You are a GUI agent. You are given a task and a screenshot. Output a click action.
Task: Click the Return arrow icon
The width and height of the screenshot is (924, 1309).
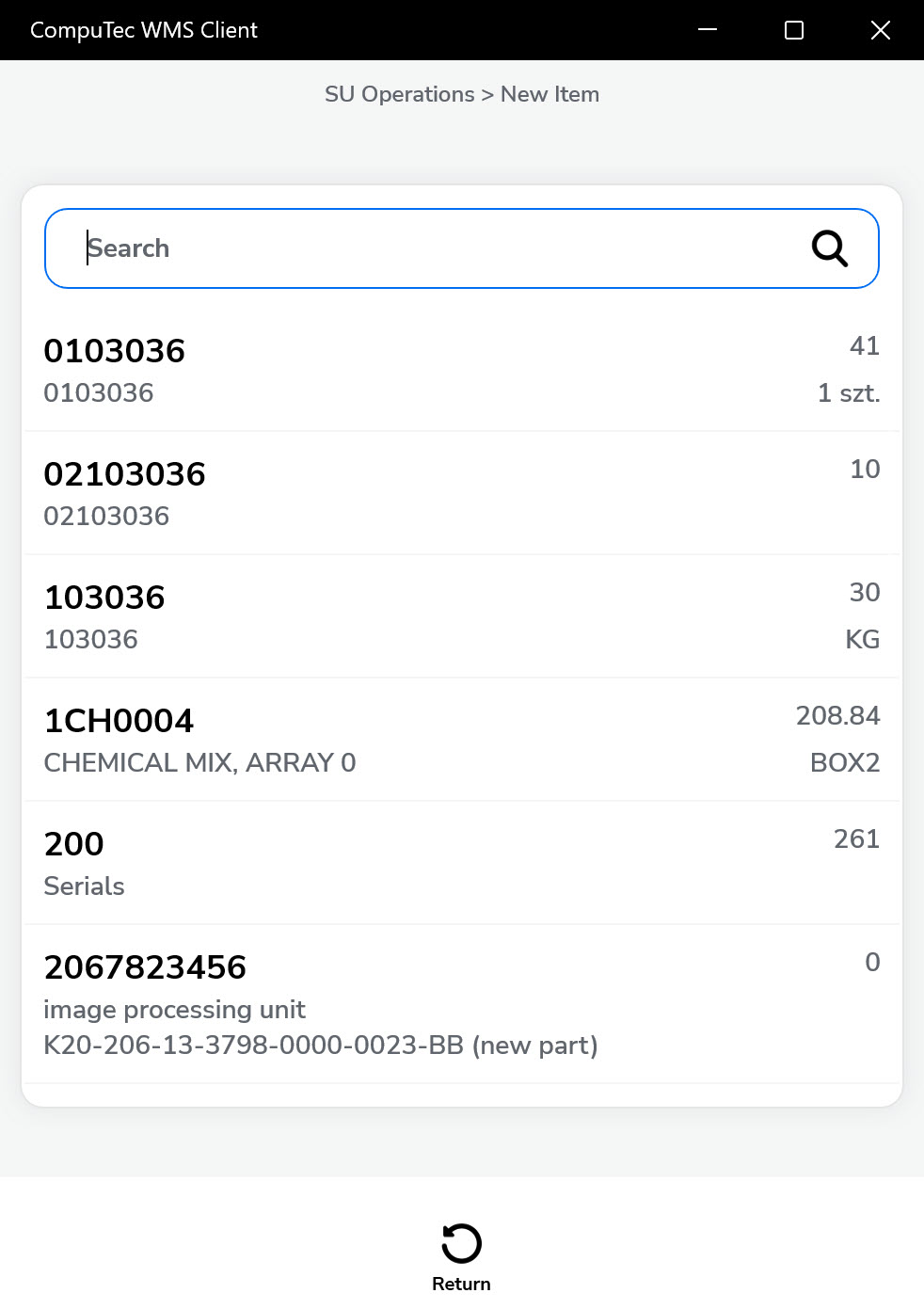pos(461,1243)
